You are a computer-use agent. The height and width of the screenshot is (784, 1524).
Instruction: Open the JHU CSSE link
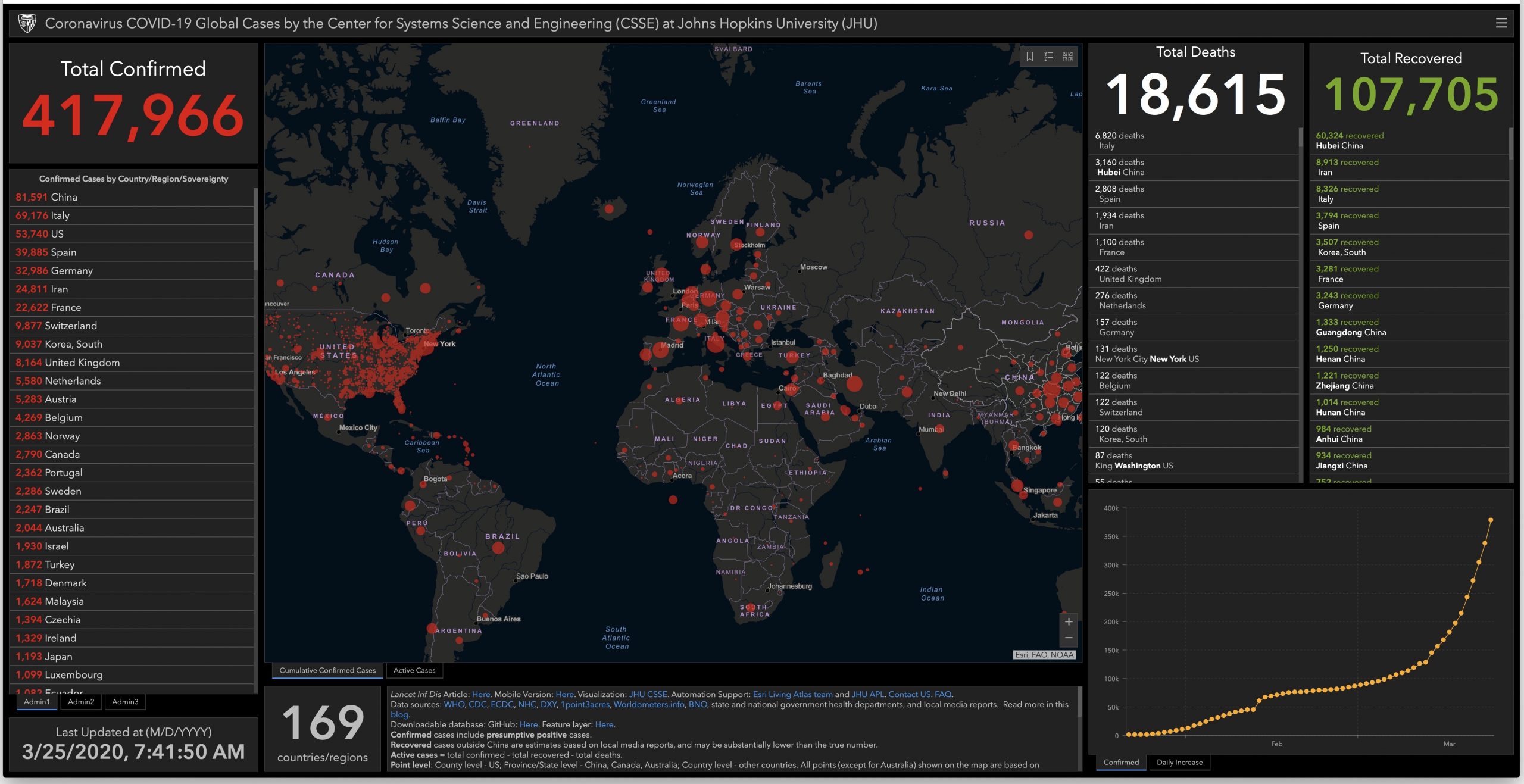pos(648,694)
